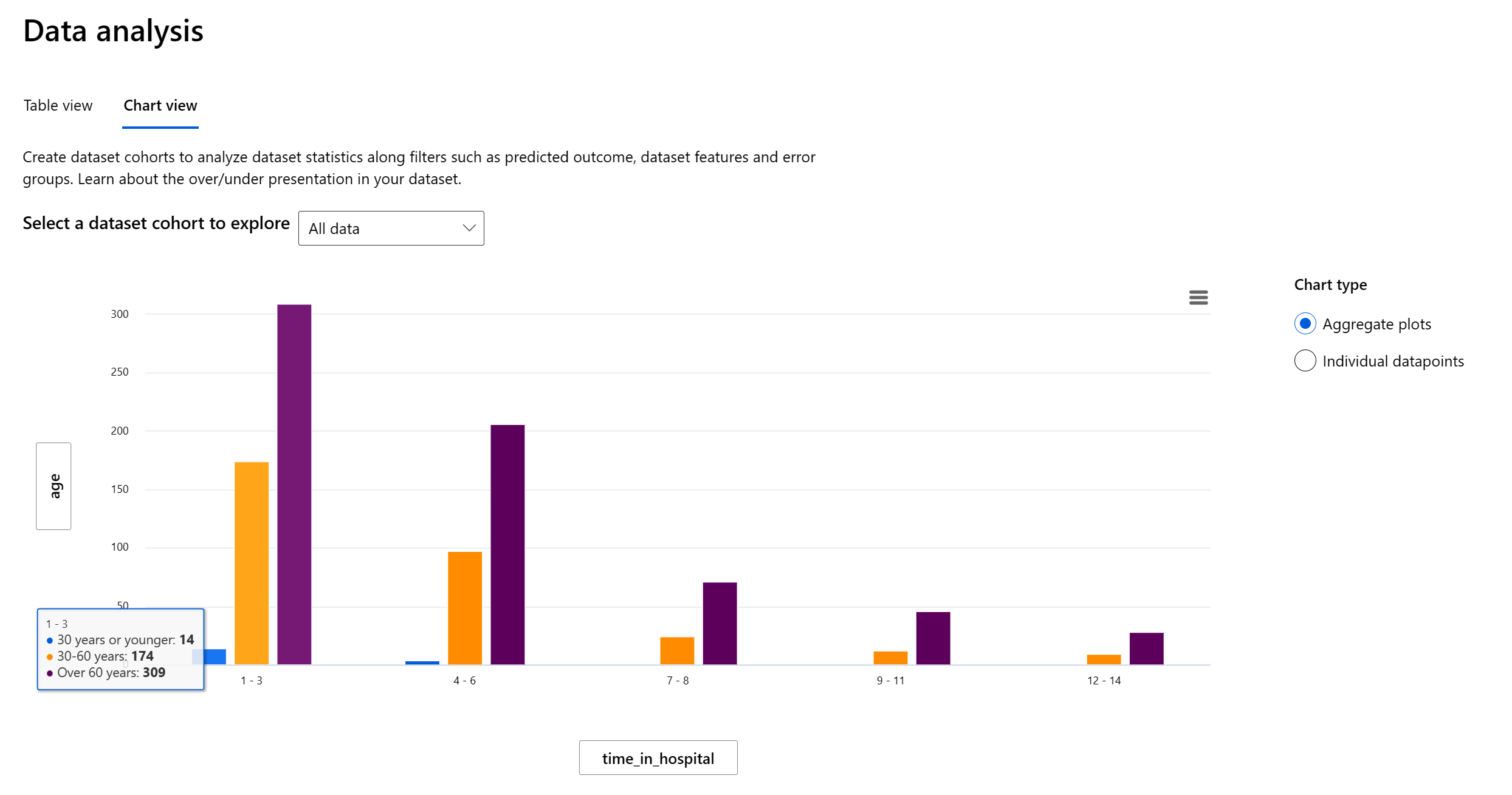Open the All data cohort dropdown

click(x=390, y=229)
